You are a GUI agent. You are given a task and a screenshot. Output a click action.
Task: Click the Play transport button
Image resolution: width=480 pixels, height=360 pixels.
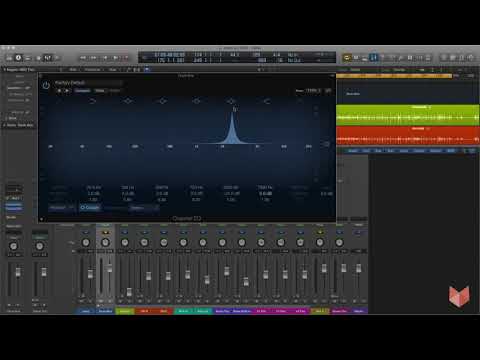pos(115,58)
